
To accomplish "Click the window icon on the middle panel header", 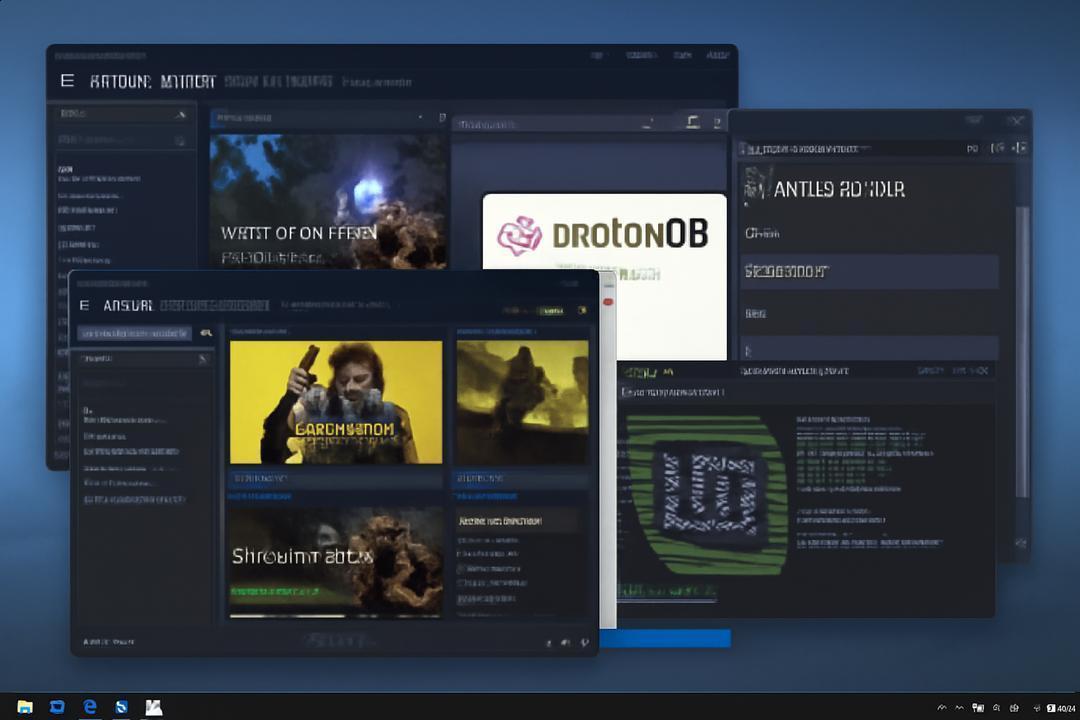I will 693,122.
